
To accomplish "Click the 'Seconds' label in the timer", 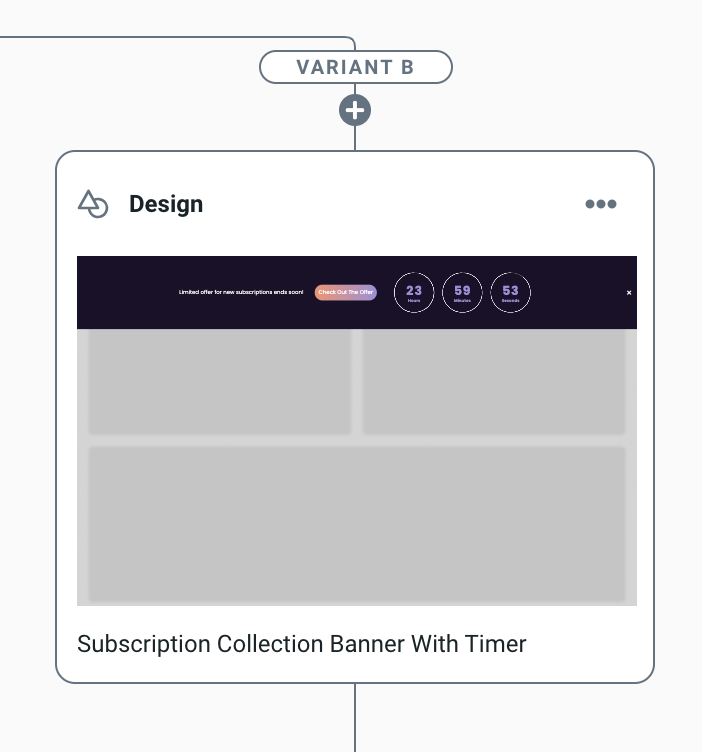I will click(x=510, y=300).
